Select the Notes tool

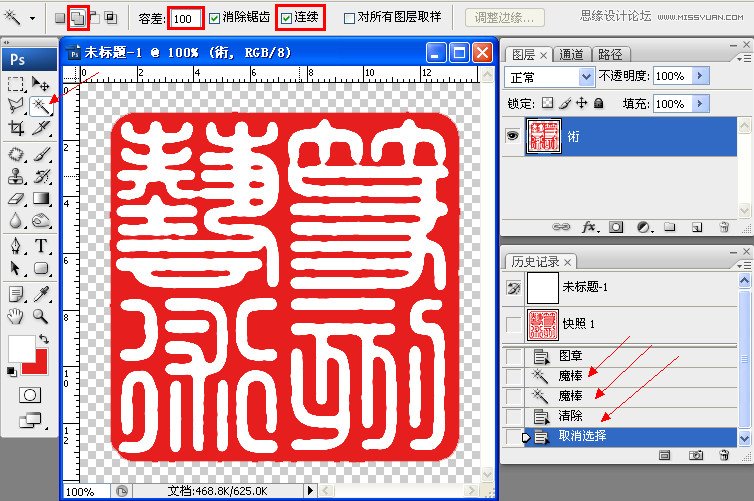[x=15, y=293]
